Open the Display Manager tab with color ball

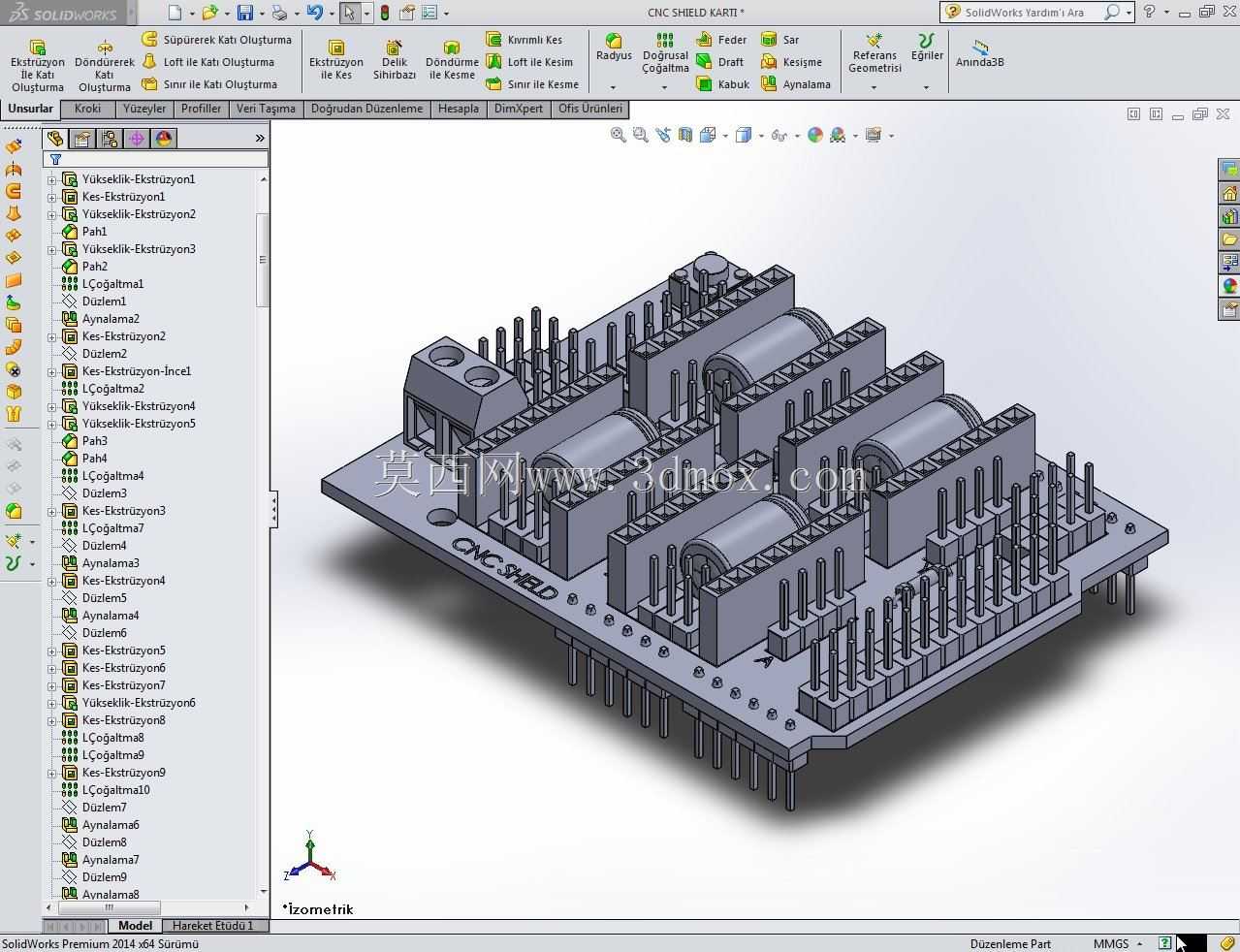click(x=164, y=139)
